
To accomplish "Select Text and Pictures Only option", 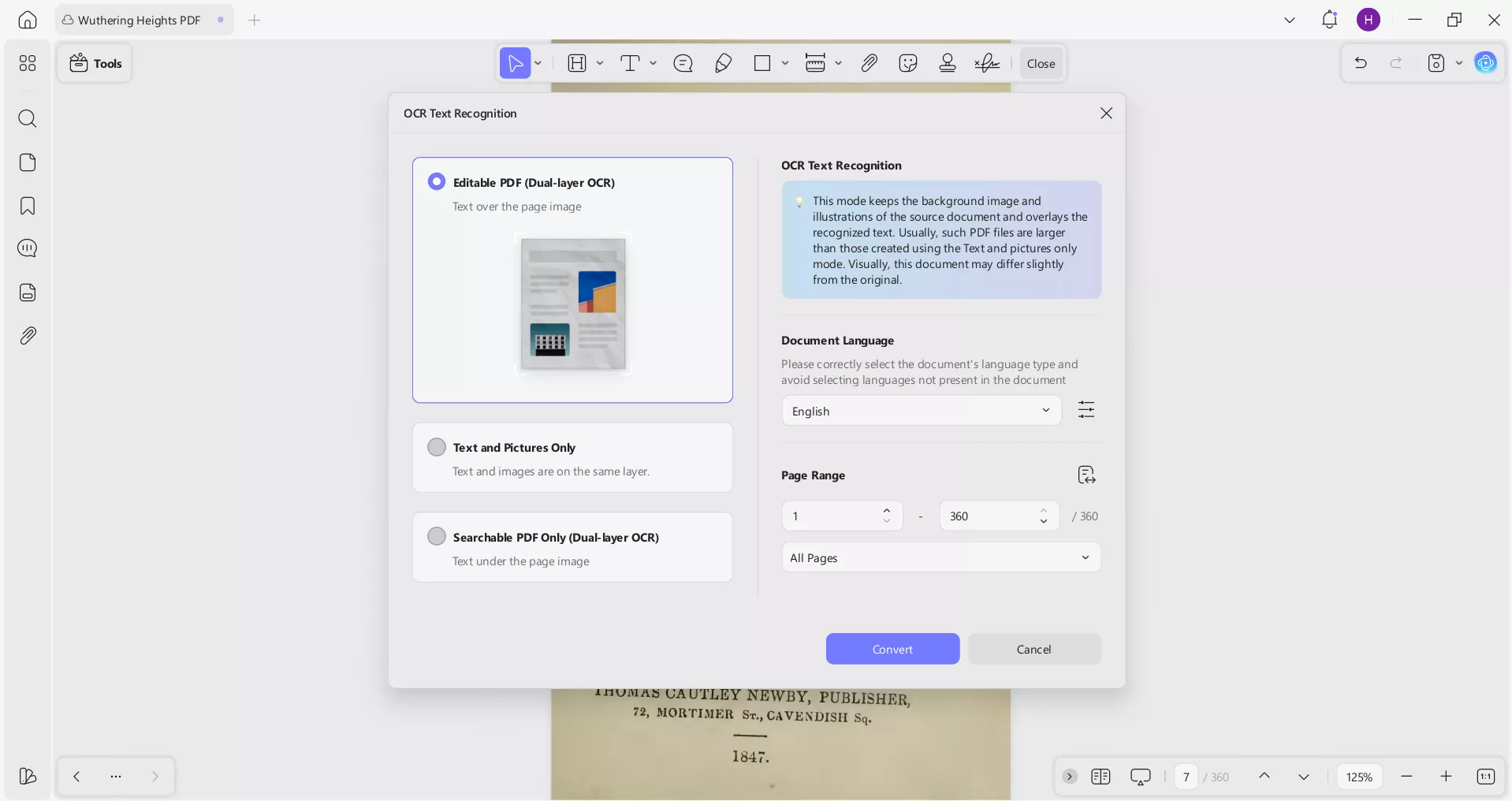I will coord(572,458).
